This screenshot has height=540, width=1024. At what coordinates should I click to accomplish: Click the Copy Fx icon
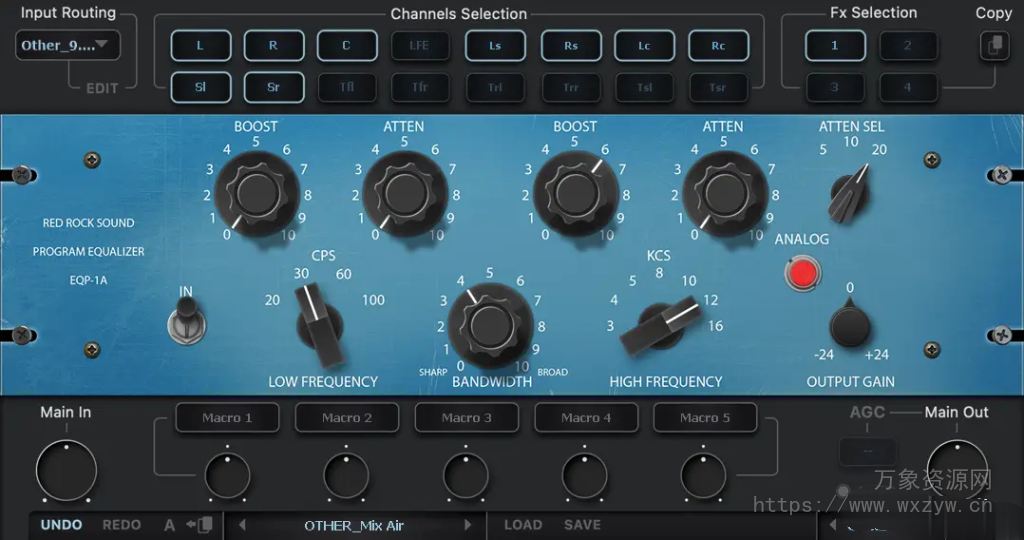tap(995, 46)
